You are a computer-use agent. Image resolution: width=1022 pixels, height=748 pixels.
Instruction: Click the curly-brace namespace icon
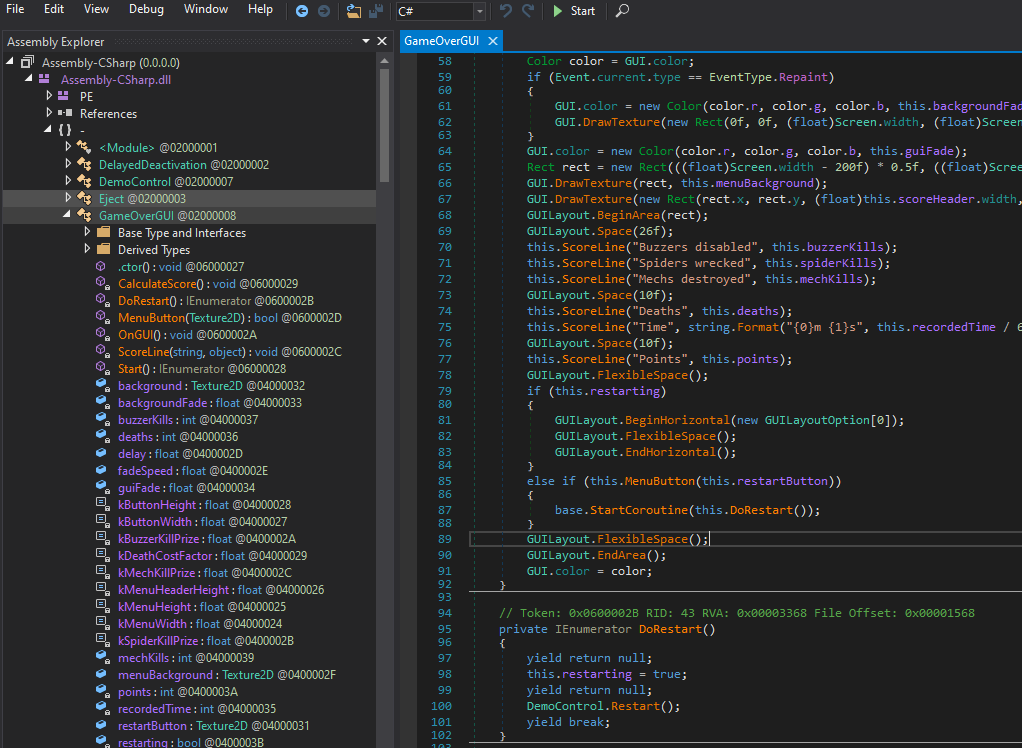65,130
